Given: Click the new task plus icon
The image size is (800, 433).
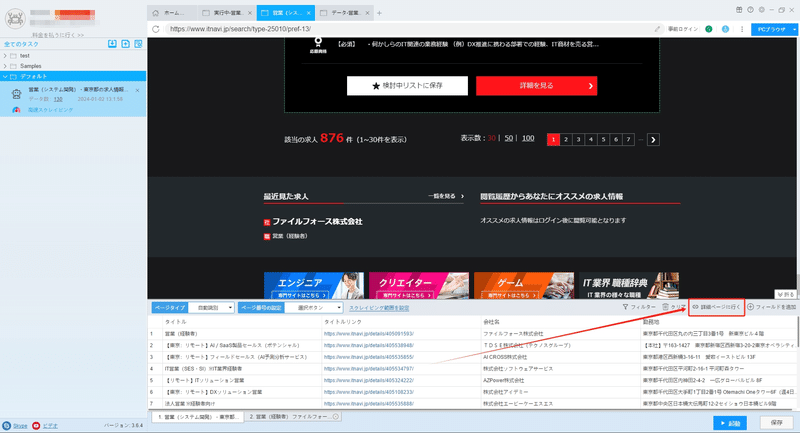Looking at the screenshot, I should click(x=125, y=44).
